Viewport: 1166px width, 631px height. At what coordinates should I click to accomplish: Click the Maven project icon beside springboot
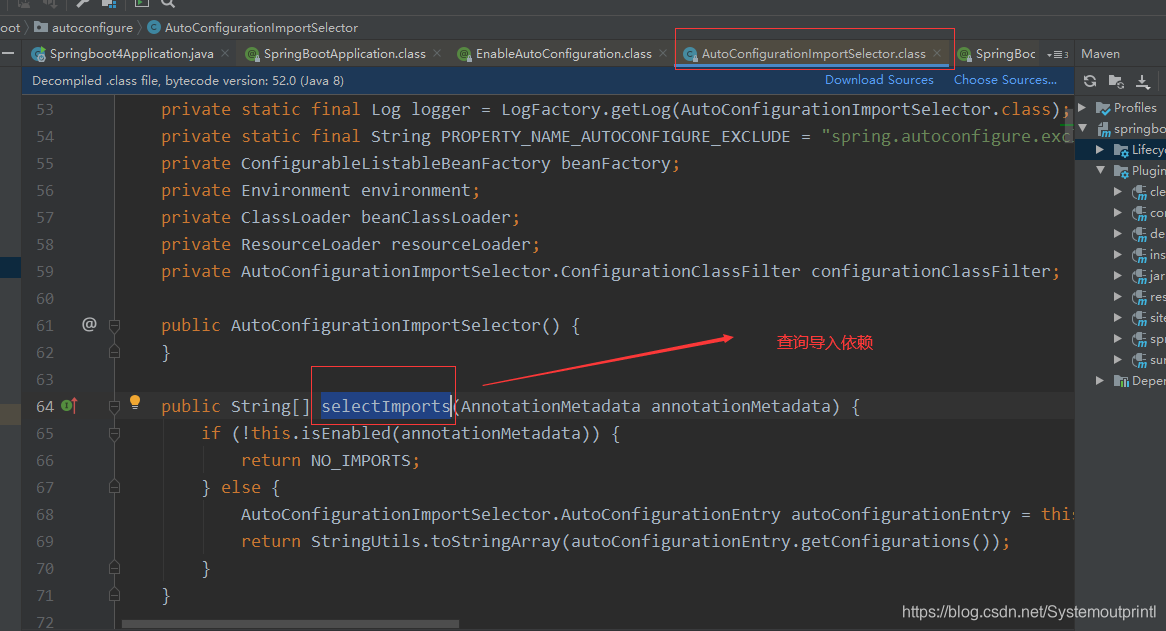click(x=1104, y=129)
